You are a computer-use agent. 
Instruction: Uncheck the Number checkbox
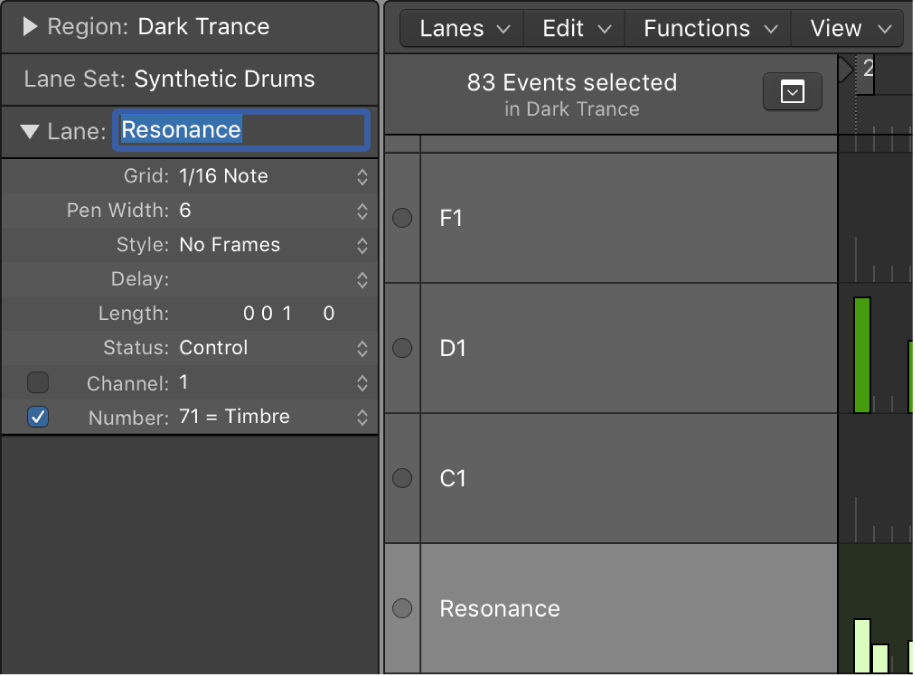(x=38, y=417)
